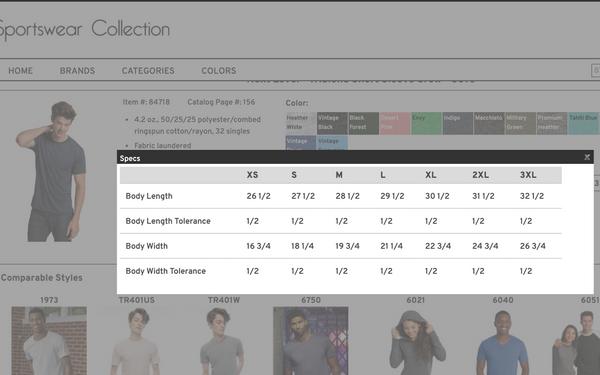This screenshot has height=375, width=600.
Task: Click the 19 3/4 body width value
Action: click(x=347, y=246)
